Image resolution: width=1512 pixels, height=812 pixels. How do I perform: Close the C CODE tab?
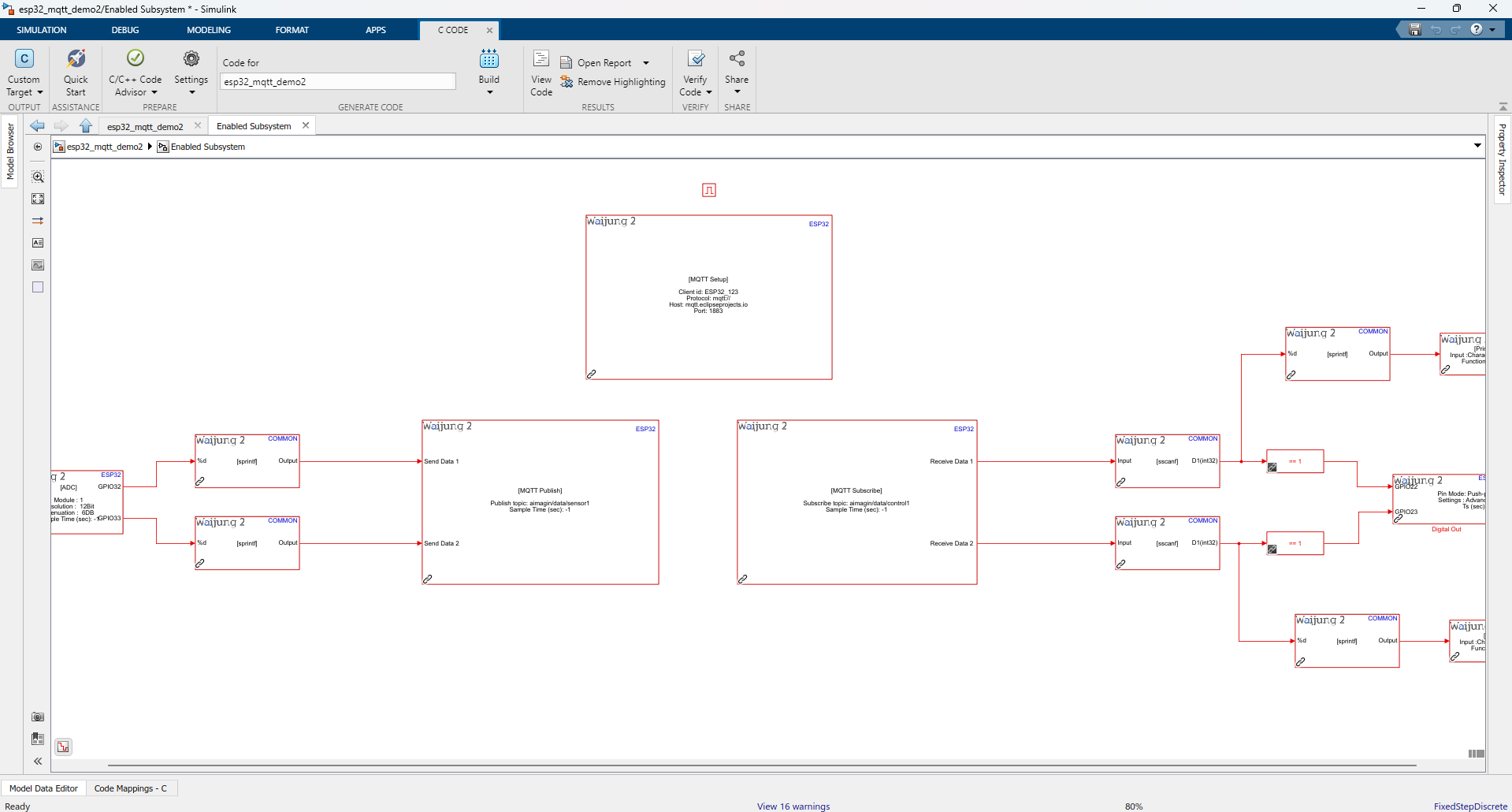point(489,30)
